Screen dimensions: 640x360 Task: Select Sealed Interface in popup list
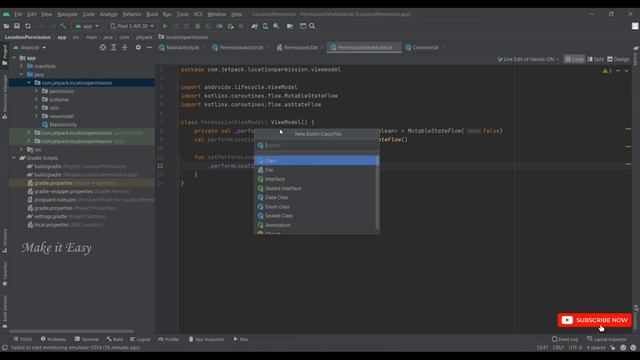tap(316, 189)
